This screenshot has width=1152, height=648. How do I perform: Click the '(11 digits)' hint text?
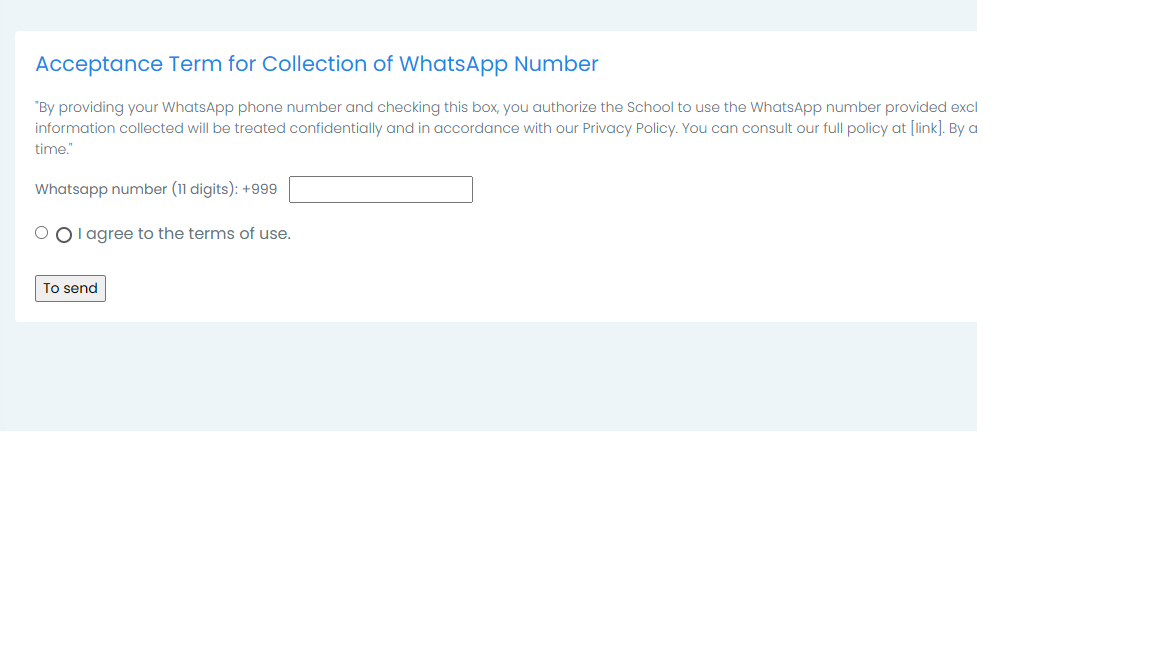[x=205, y=190]
